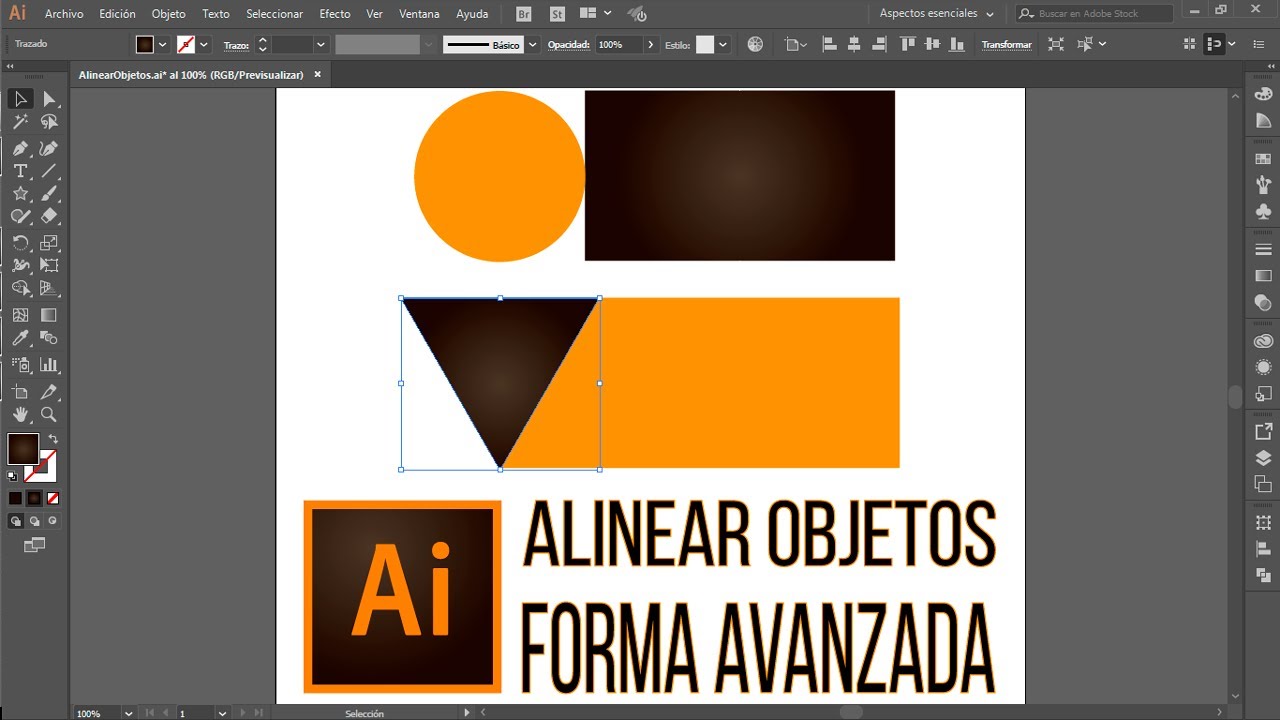Change screen mode button
This screenshot has width=1280, height=720.
(x=35, y=545)
